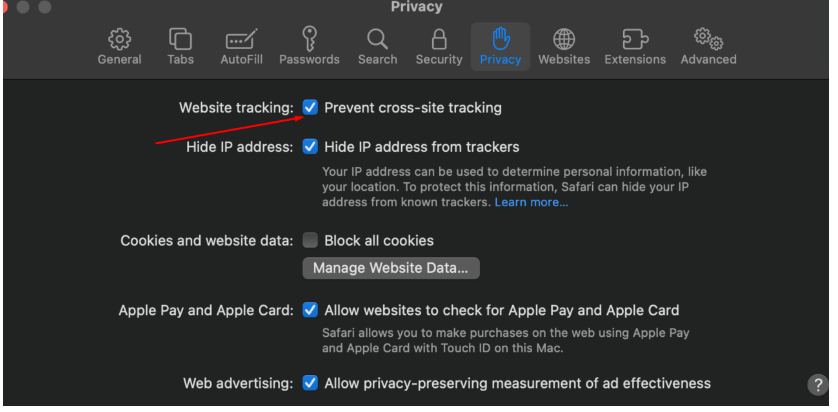Click the Privacy hand icon

pyautogui.click(x=501, y=39)
